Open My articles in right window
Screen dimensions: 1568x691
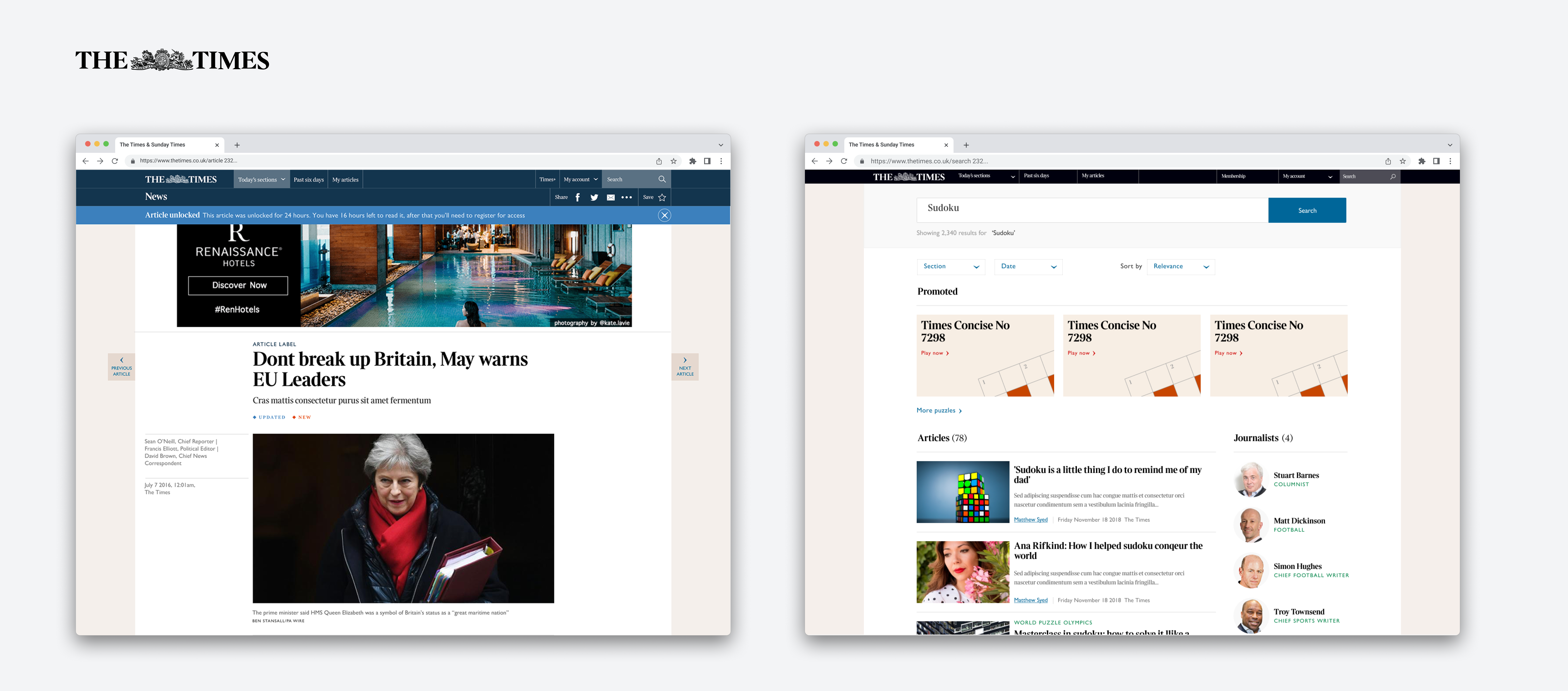tap(1093, 176)
